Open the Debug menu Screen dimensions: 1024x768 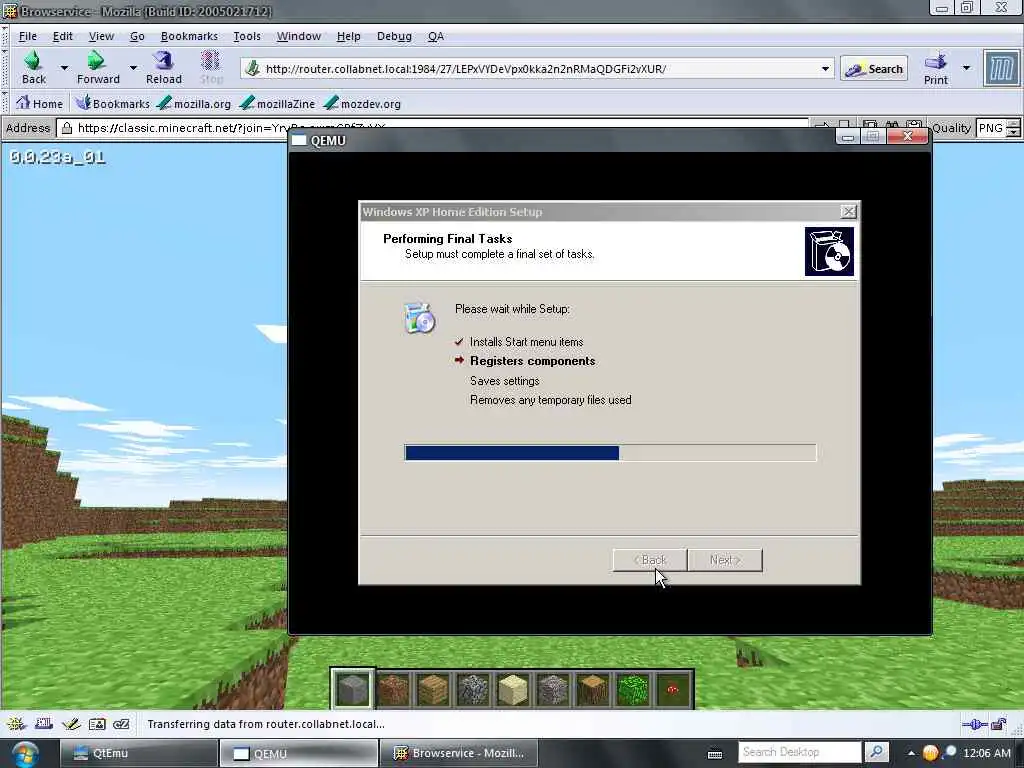394,36
